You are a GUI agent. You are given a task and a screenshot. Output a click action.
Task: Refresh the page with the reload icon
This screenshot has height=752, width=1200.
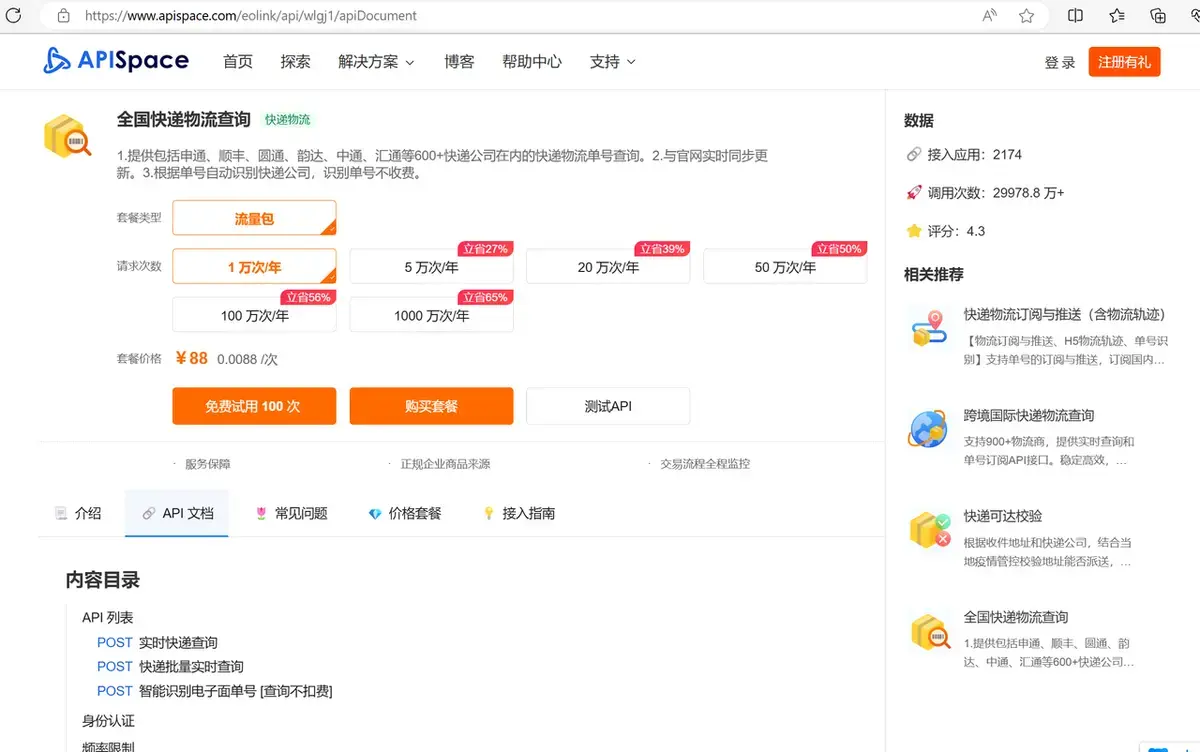tap(14, 15)
